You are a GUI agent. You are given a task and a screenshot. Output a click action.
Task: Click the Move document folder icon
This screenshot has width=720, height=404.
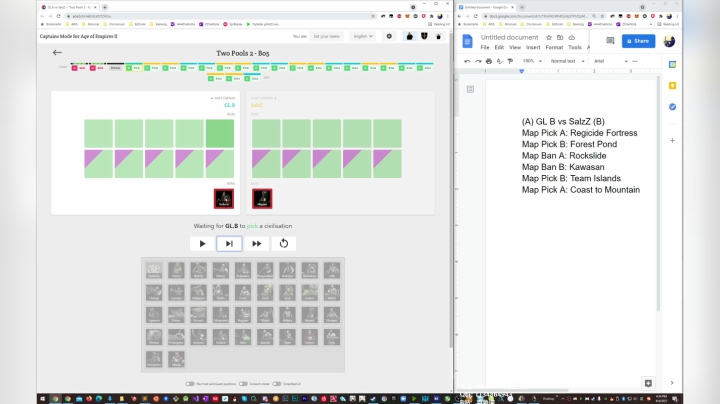560,38
